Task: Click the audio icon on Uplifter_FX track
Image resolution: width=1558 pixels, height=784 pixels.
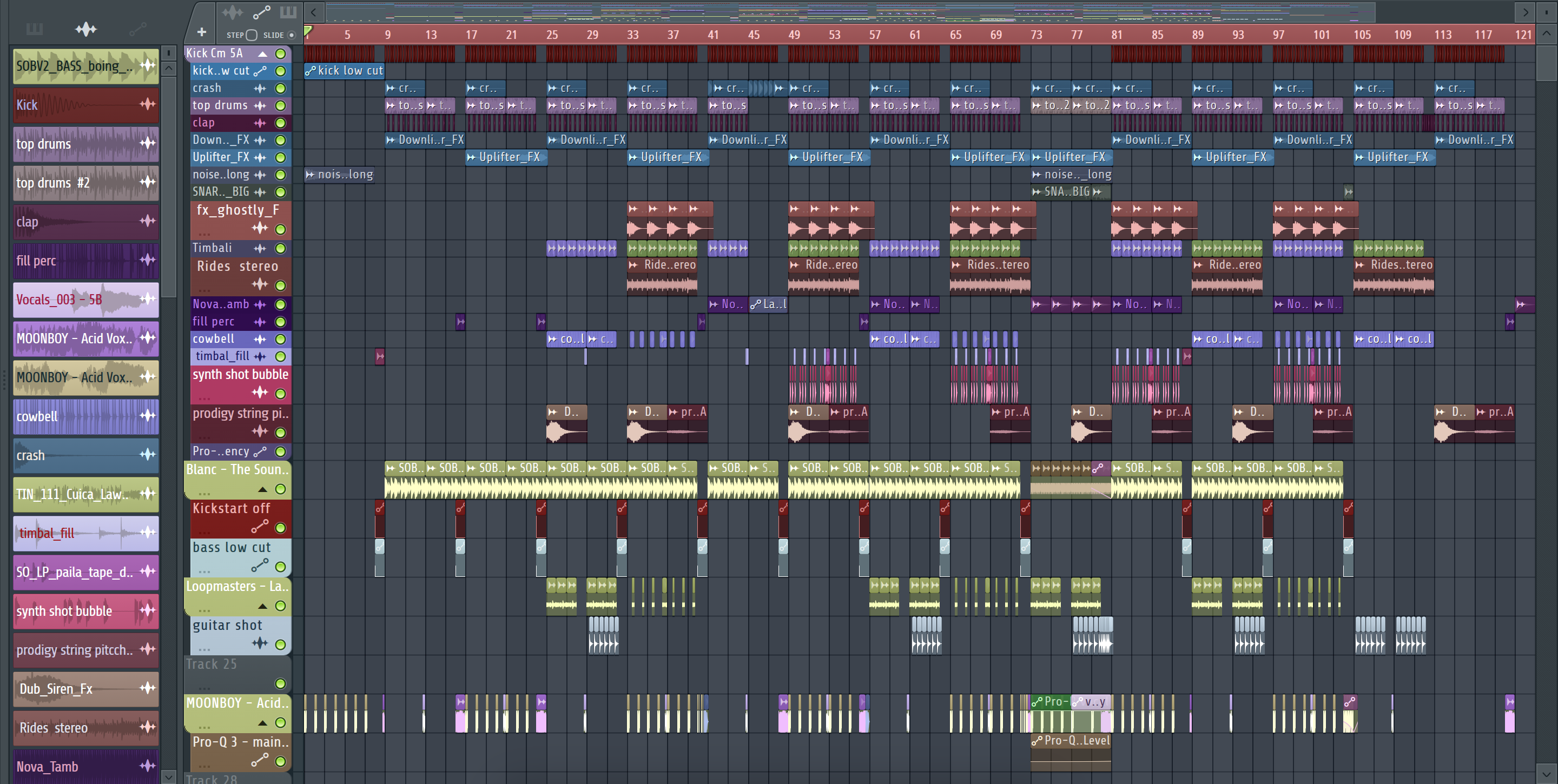Action: pos(260,157)
